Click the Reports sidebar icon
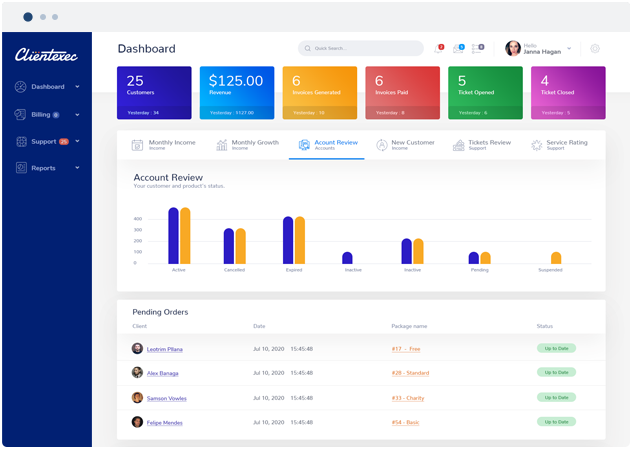The width and height of the screenshot is (632, 449). (x=21, y=168)
